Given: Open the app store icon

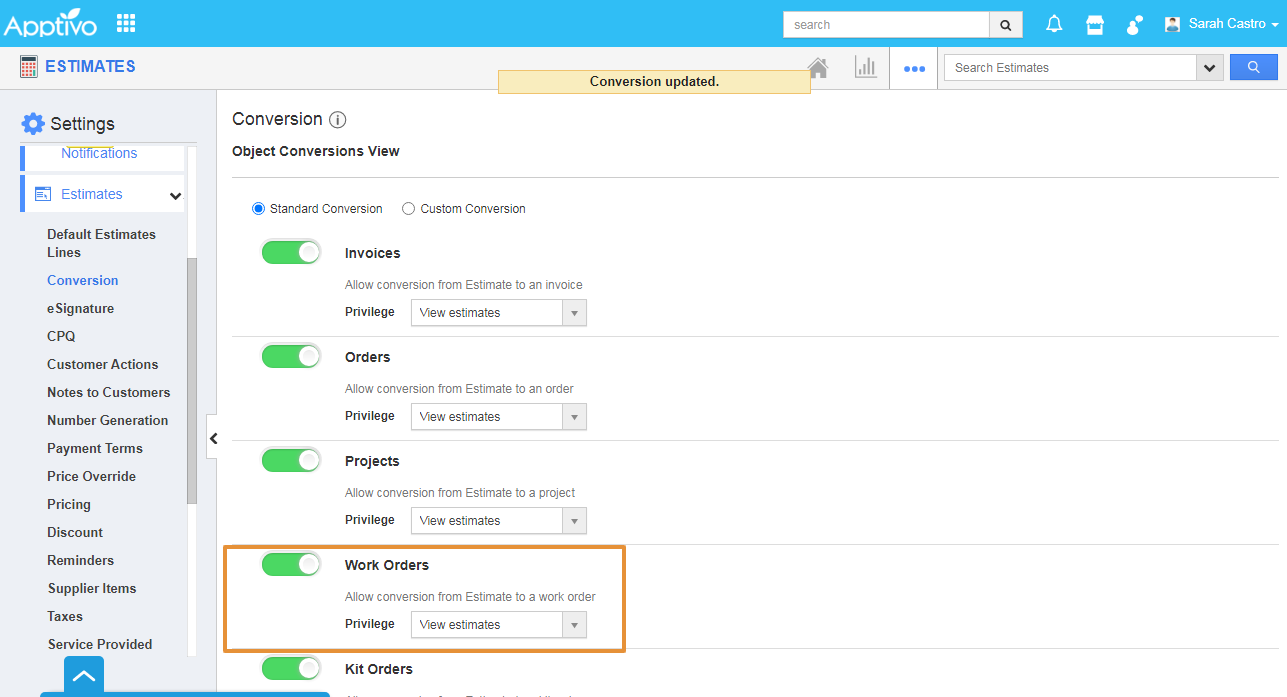Looking at the screenshot, I should click(x=1095, y=25).
